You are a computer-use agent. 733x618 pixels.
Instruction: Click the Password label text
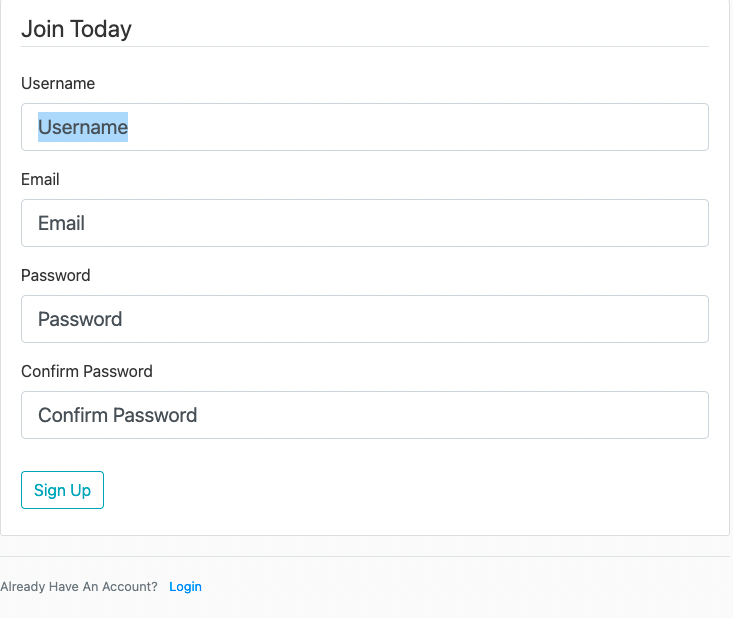[56, 275]
